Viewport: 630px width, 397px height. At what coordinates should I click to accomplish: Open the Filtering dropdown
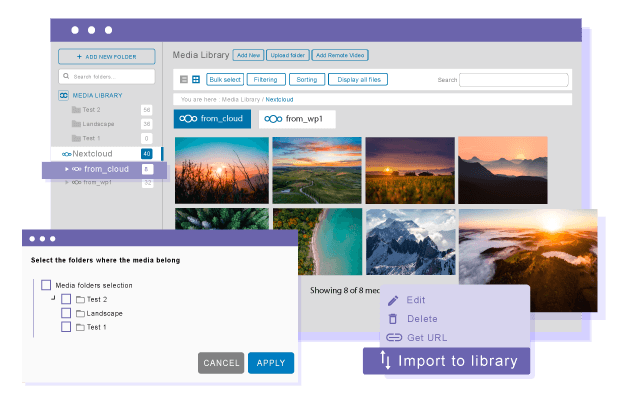click(266, 80)
